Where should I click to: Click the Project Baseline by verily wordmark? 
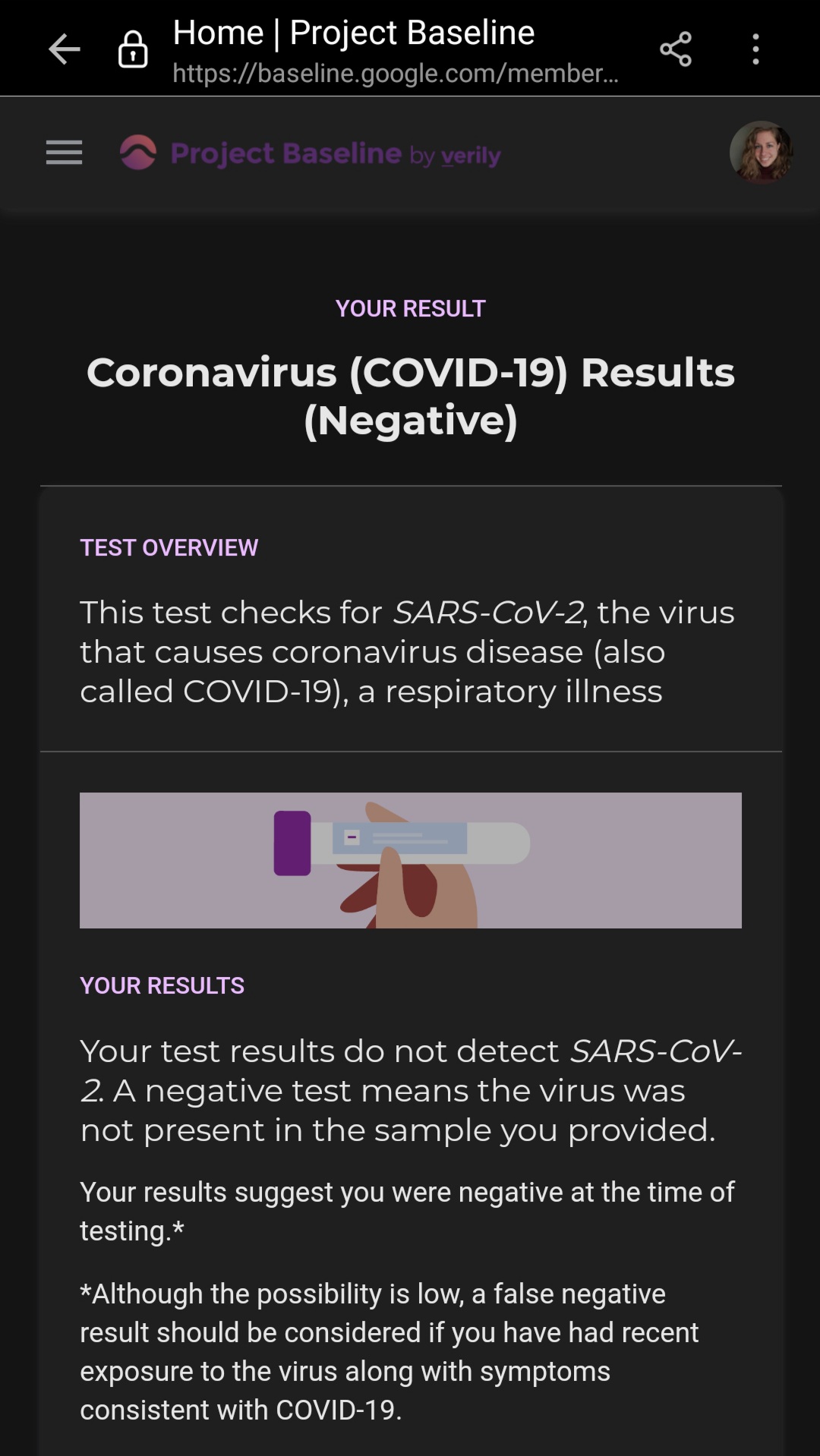click(336, 154)
